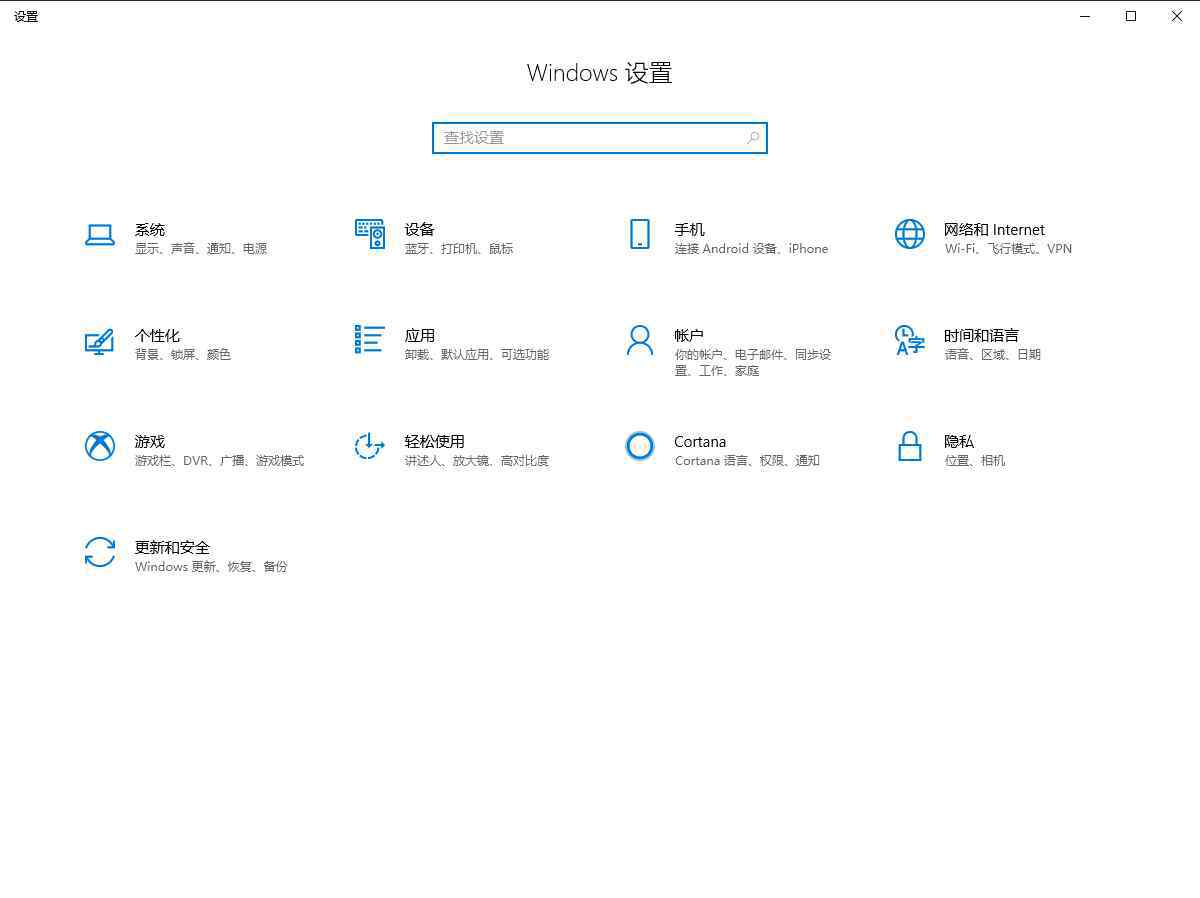
Task: Select the 时间和语言 heading text
Action: (982, 336)
